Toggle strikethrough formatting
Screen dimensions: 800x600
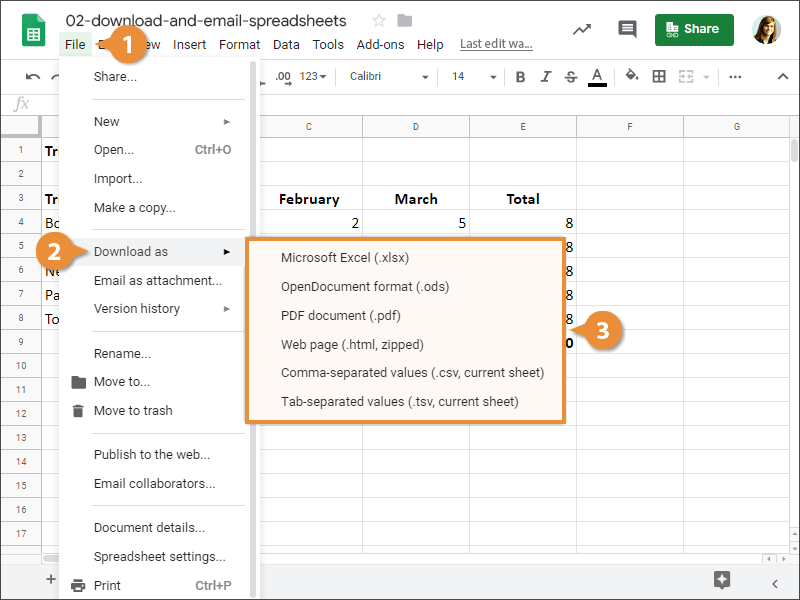click(x=570, y=76)
